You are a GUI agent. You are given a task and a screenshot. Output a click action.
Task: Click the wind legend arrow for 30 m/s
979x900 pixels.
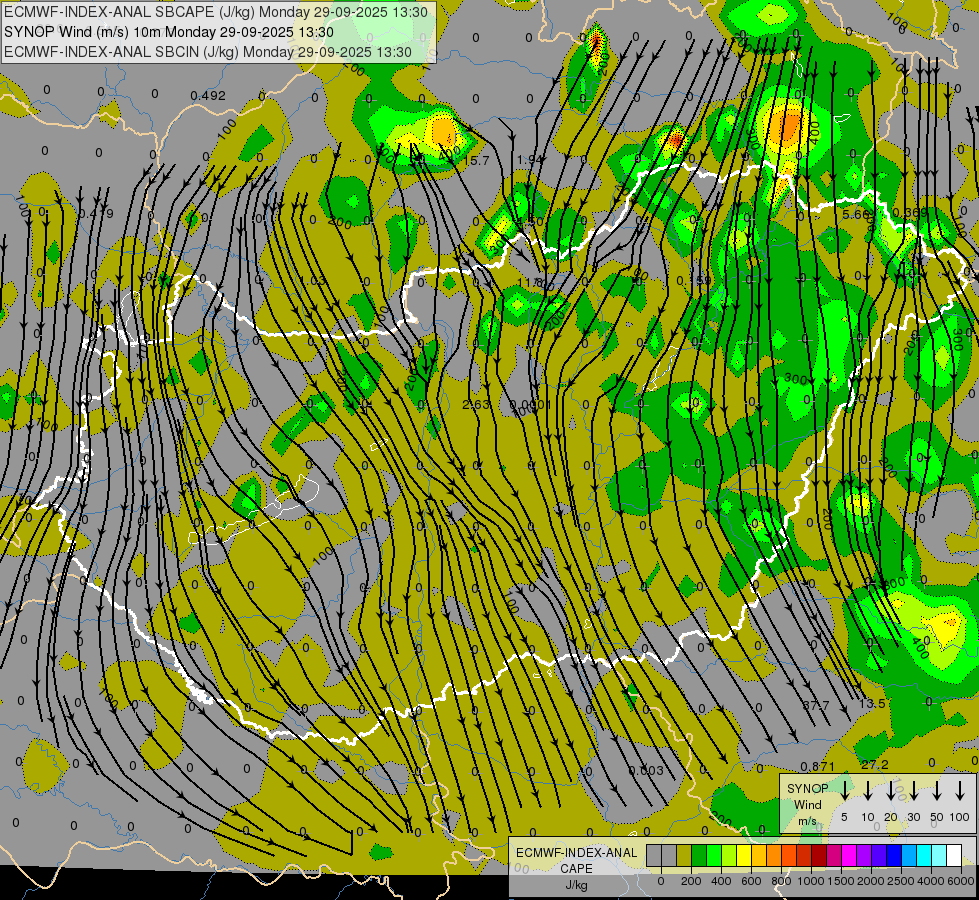coord(914,790)
